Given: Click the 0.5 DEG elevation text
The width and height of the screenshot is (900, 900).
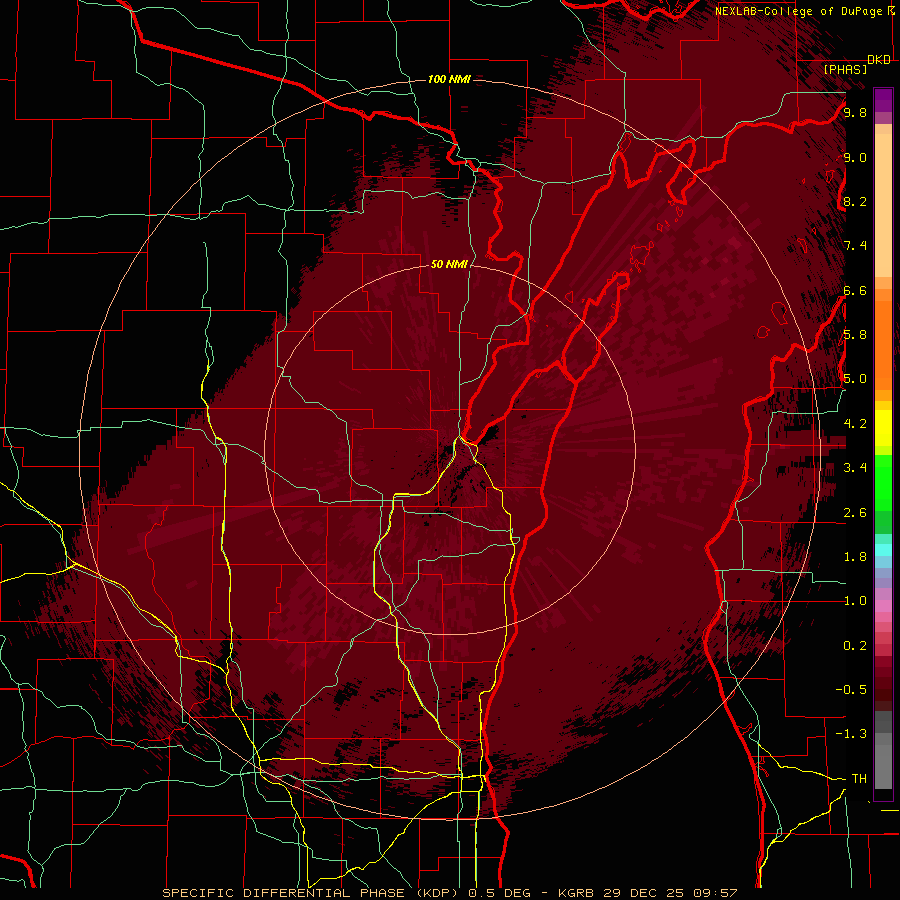Looking at the screenshot, I should point(501,893).
